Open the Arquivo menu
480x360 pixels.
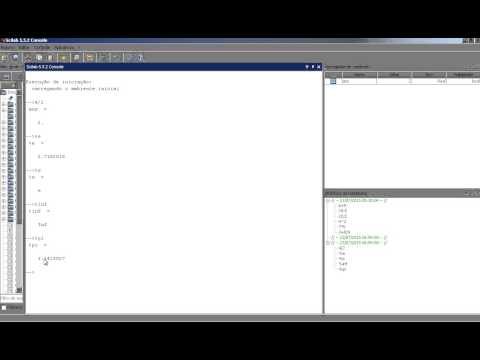tap(7, 48)
